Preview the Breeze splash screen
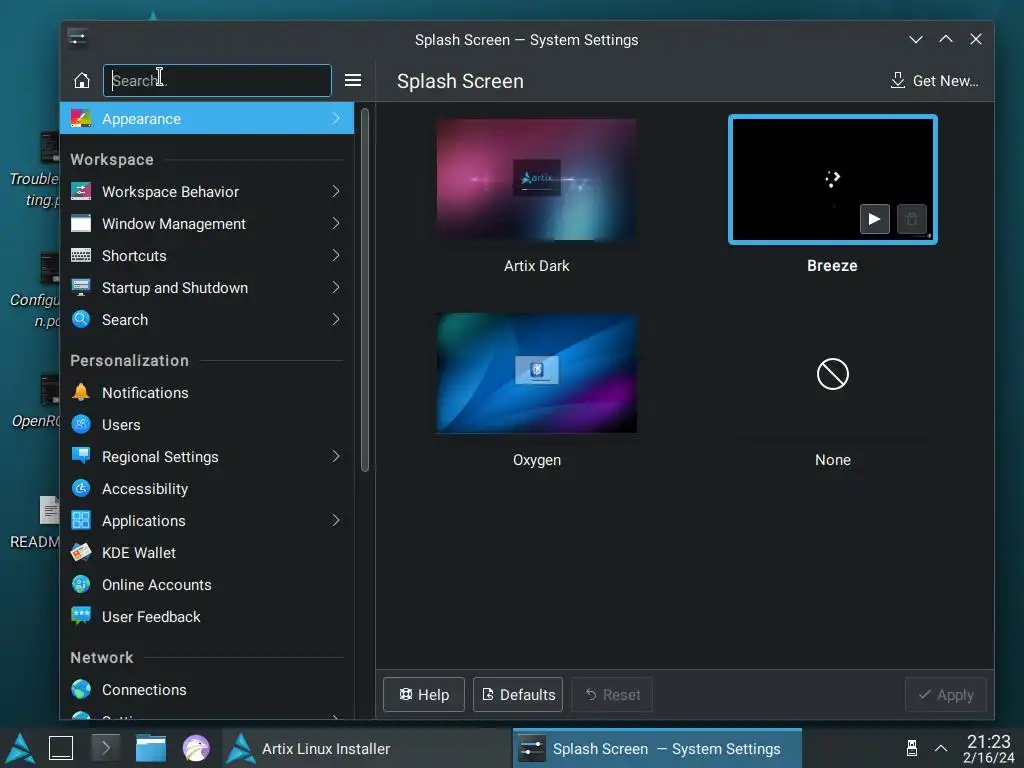Viewport: 1024px width, 768px height. [874, 219]
